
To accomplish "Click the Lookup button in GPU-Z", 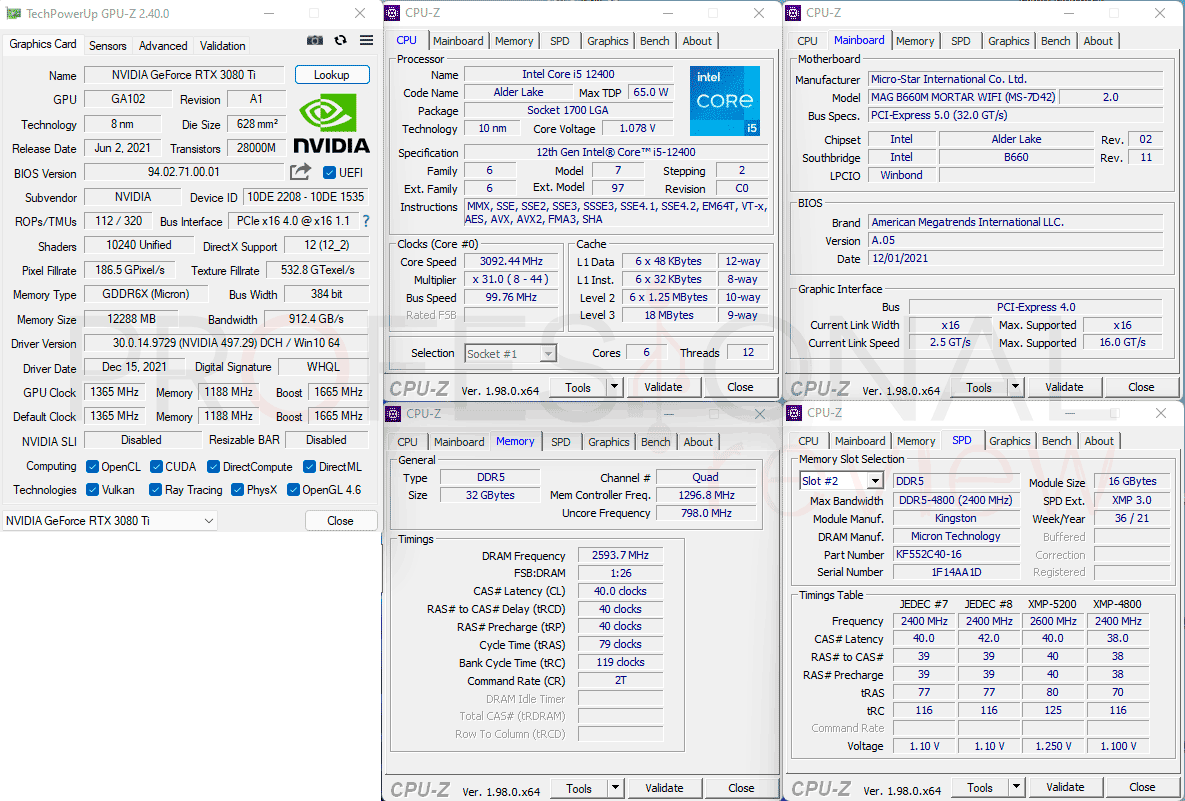I will tap(332, 75).
